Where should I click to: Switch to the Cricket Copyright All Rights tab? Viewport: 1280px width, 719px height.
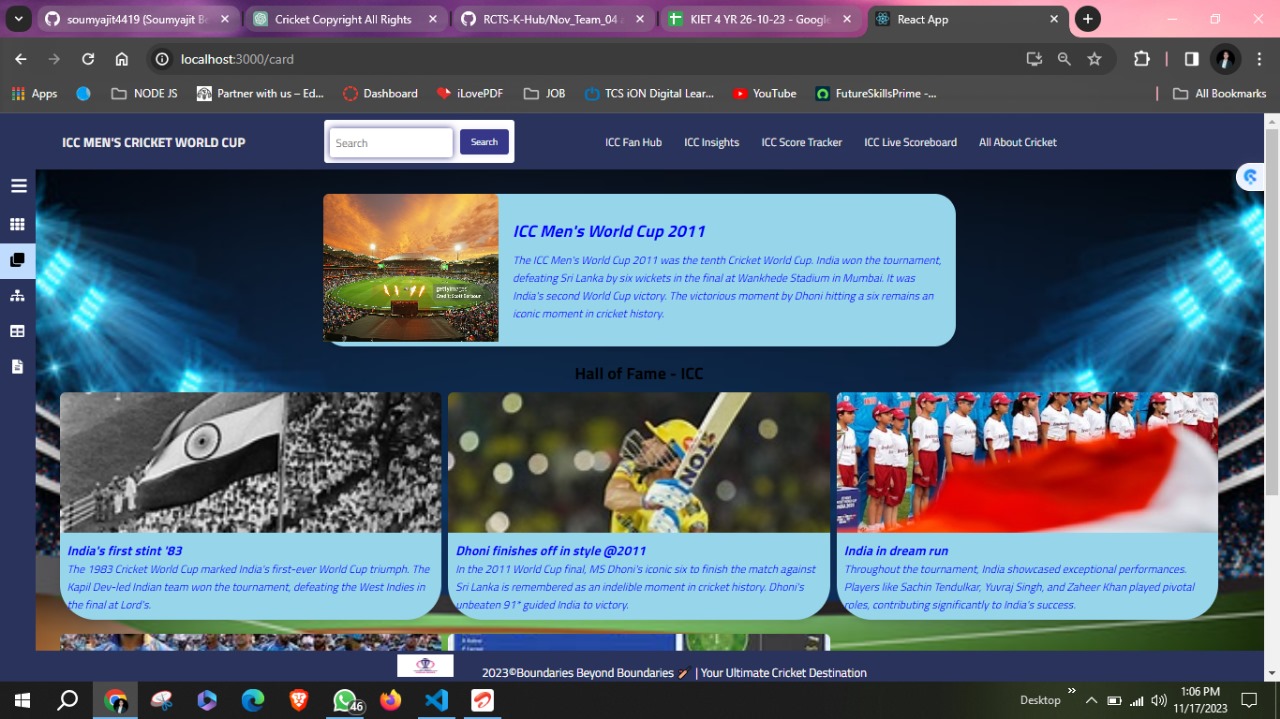pos(342,19)
